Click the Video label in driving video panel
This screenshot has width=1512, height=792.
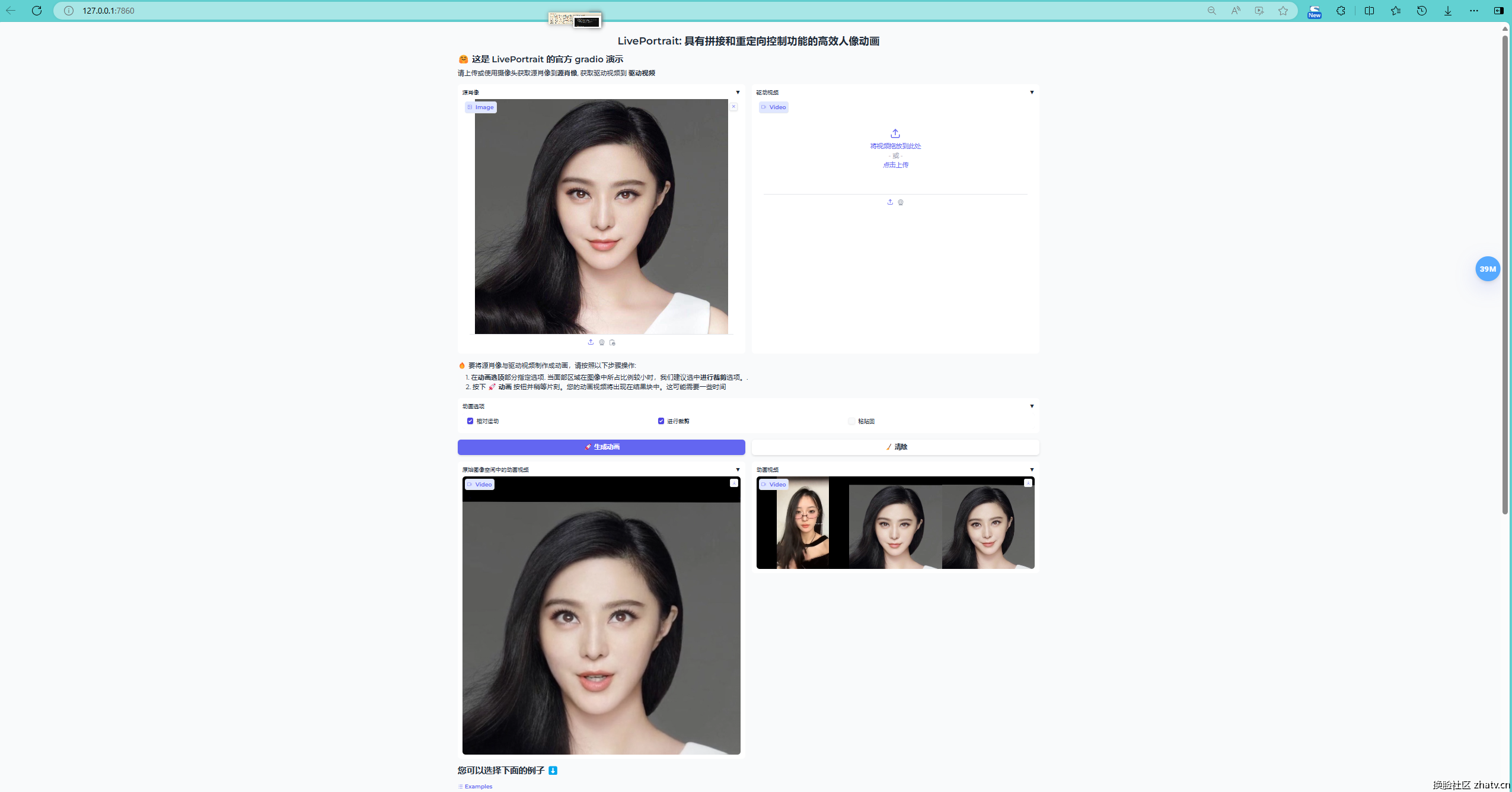tap(774, 107)
